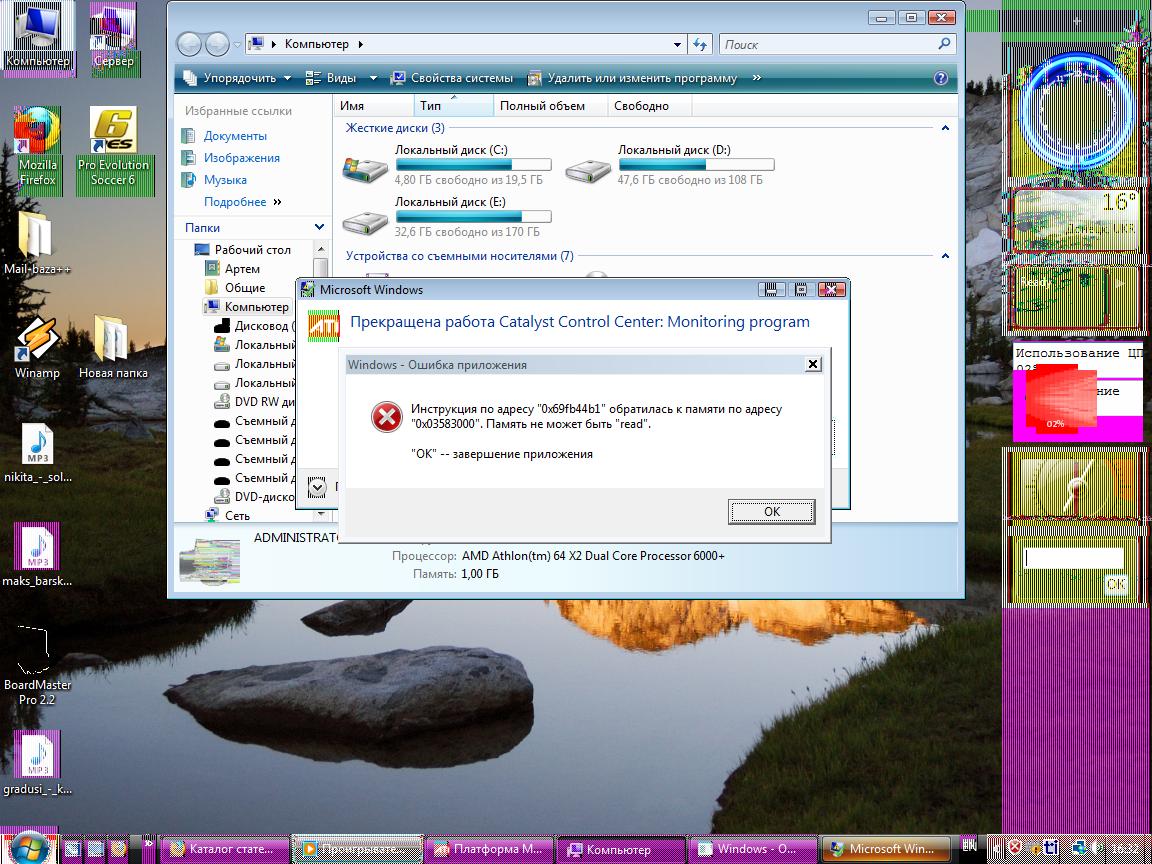Collapse the Жесткие диски group
1152x864 pixels.
[945, 128]
